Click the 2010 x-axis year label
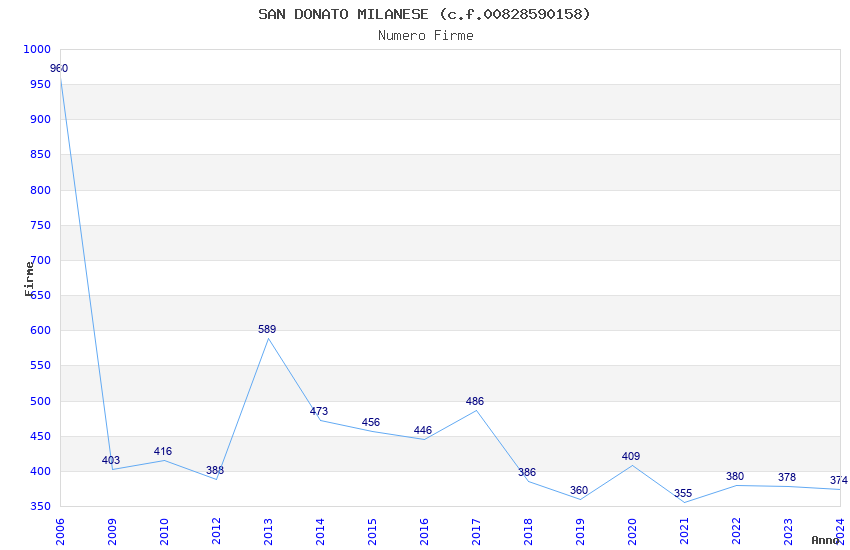850x550 pixels. pyautogui.click(x=164, y=531)
